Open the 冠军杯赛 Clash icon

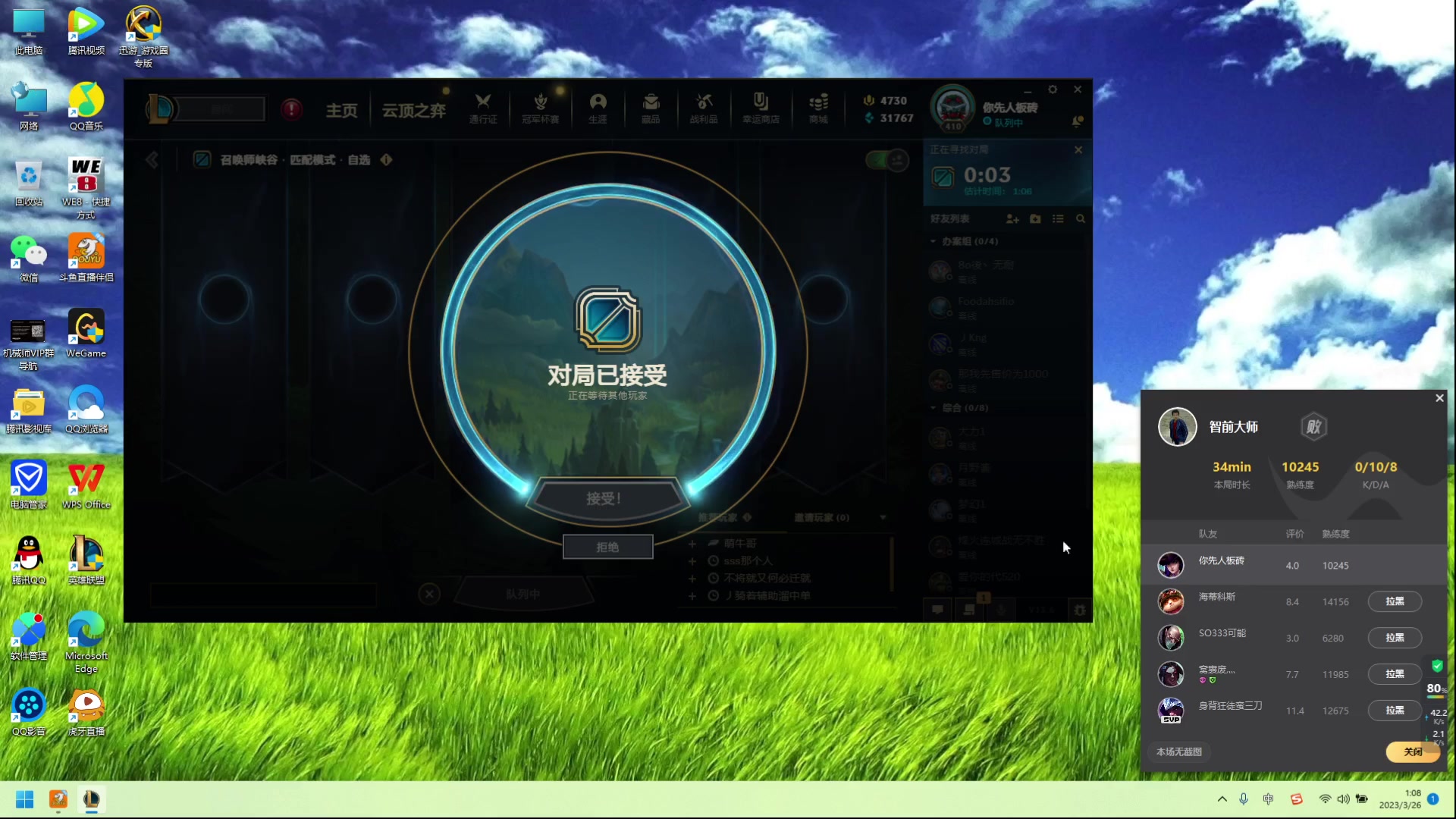(540, 108)
